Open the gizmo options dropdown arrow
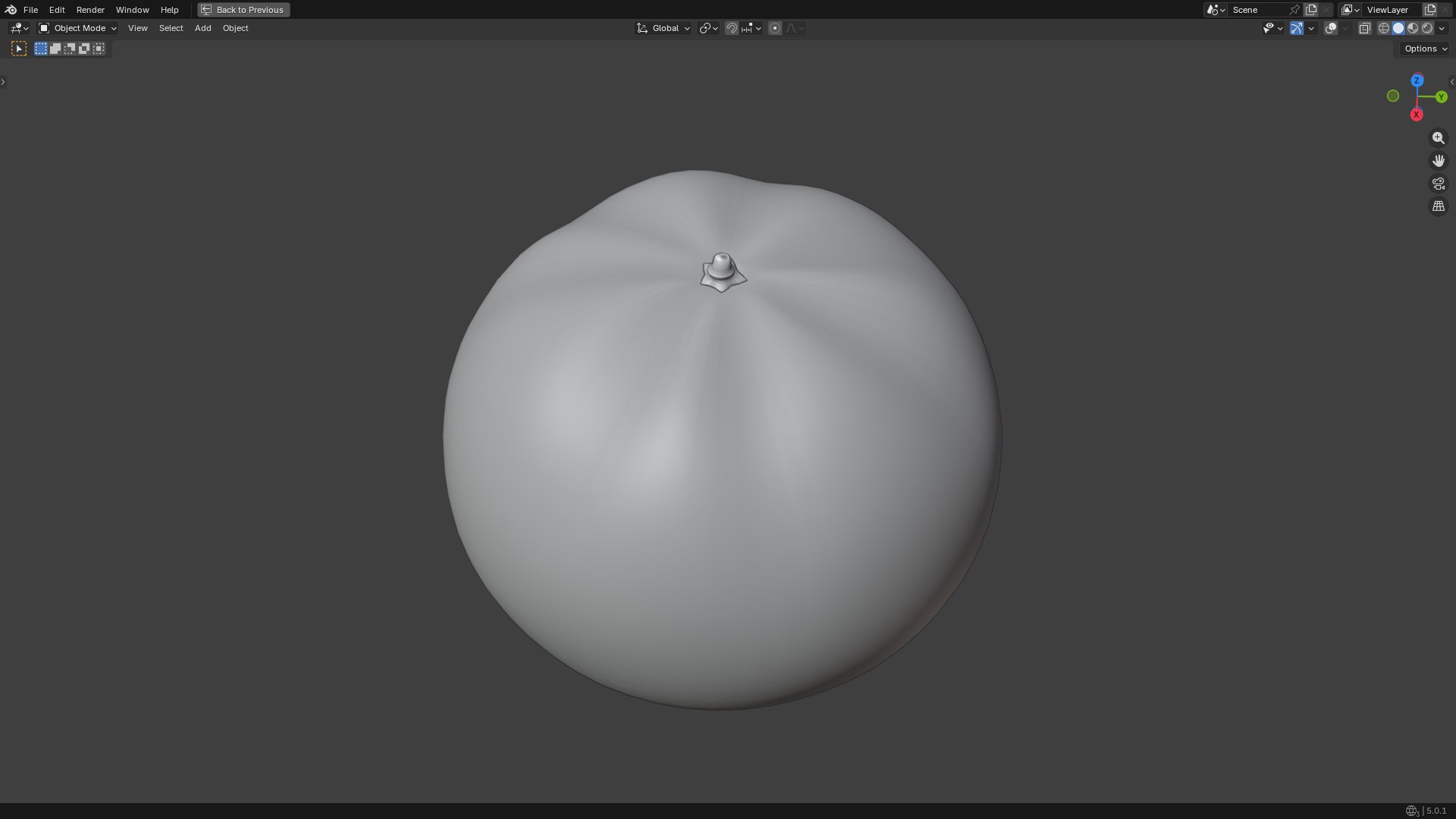The image size is (1456, 819). pos(1311,28)
